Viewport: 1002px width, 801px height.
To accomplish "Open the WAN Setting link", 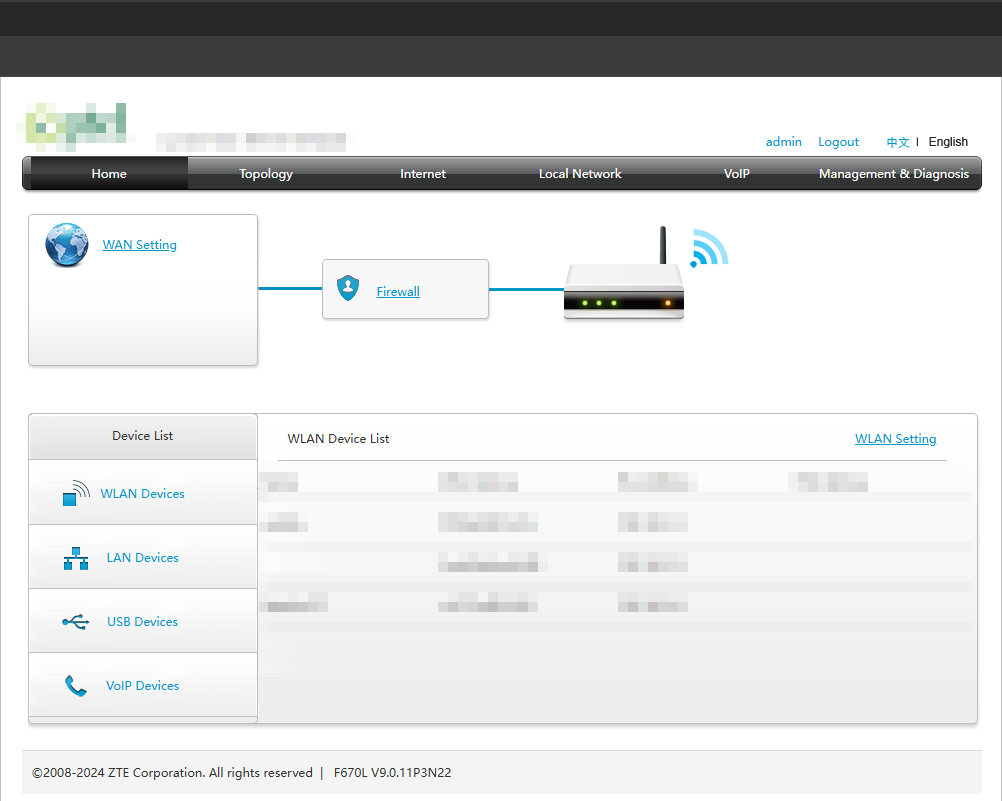I will pyautogui.click(x=139, y=244).
